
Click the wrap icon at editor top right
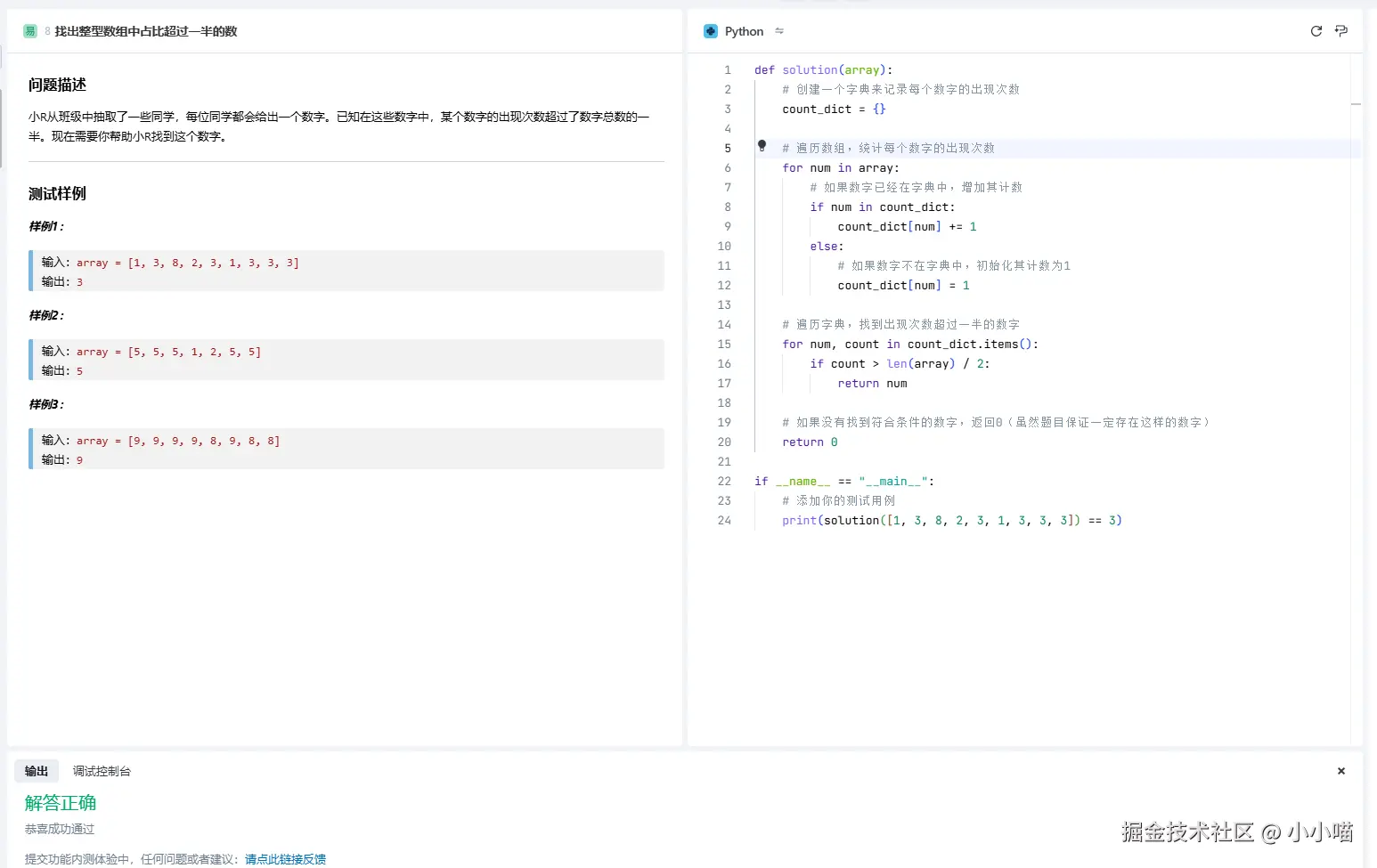tap(1341, 31)
